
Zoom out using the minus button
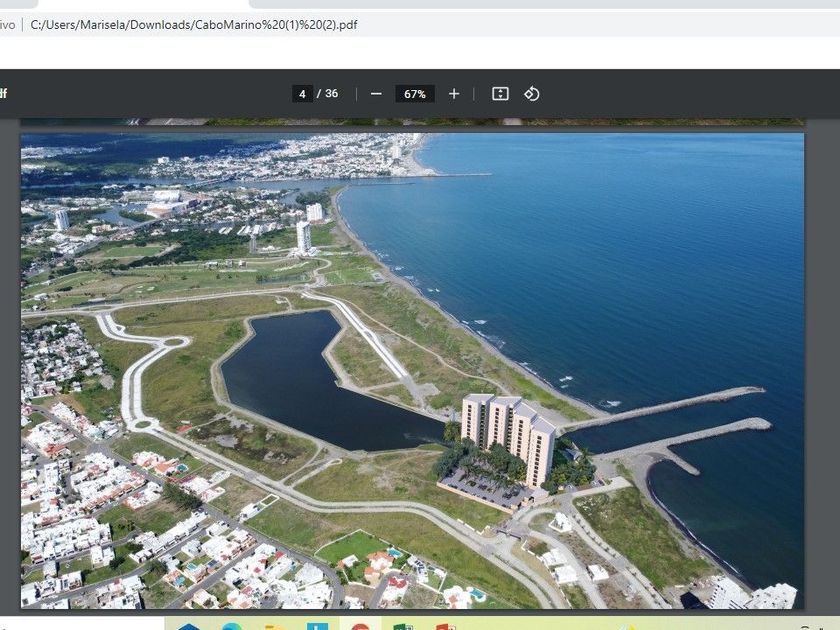pos(376,94)
